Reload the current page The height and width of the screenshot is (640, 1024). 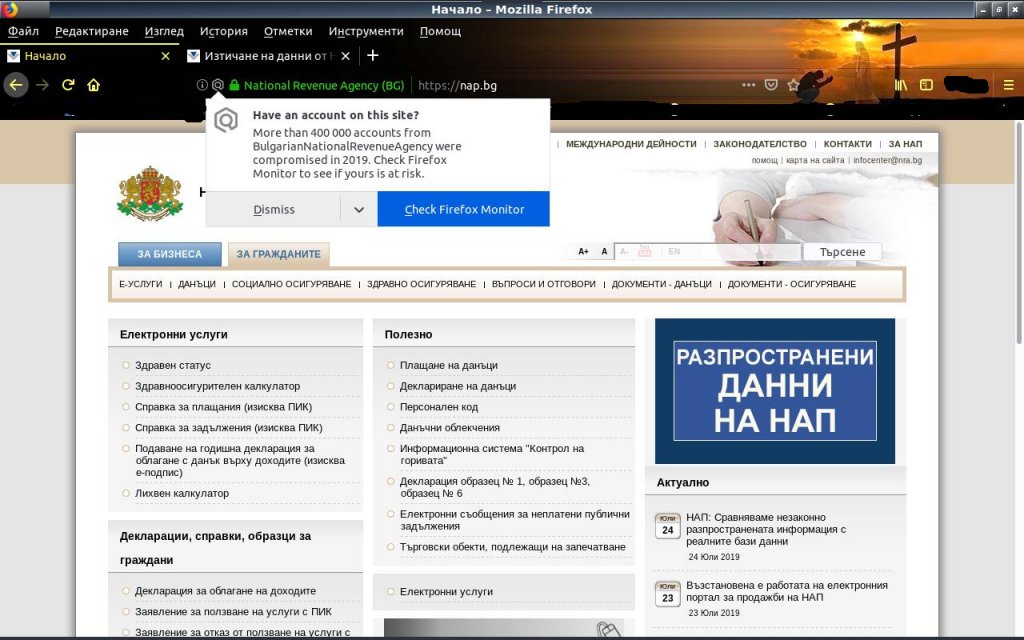point(68,85)
